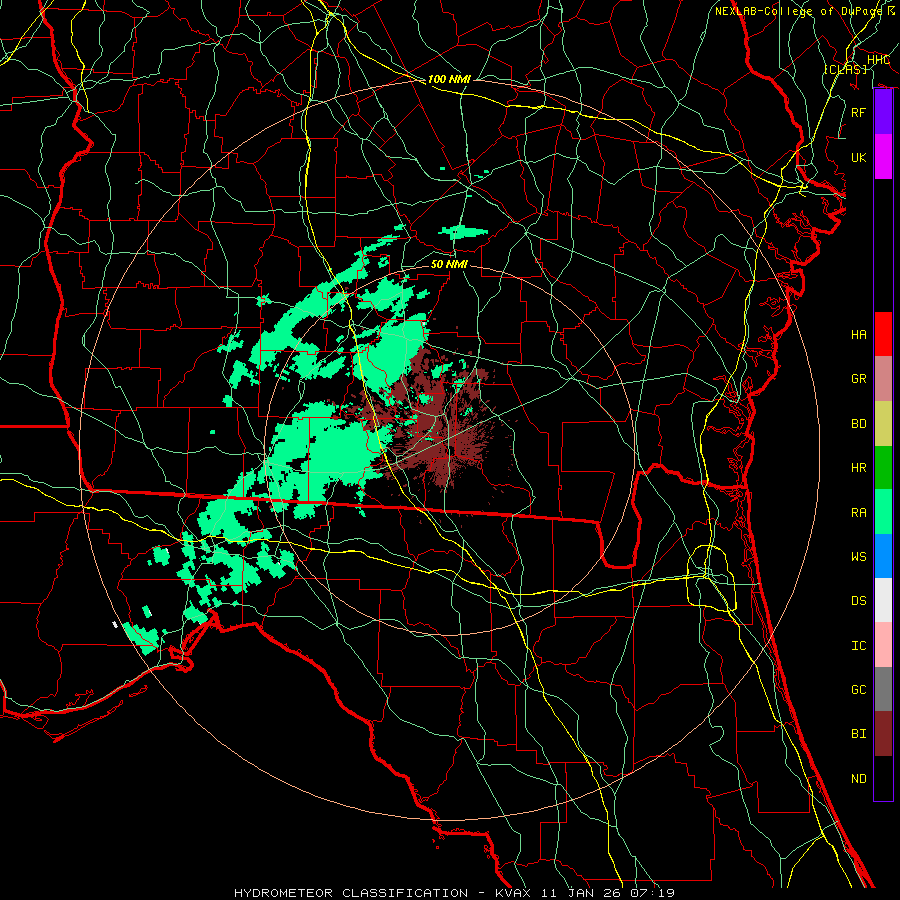
Task: Select the IC light pink legend swatch
Action: pos(883,645)
